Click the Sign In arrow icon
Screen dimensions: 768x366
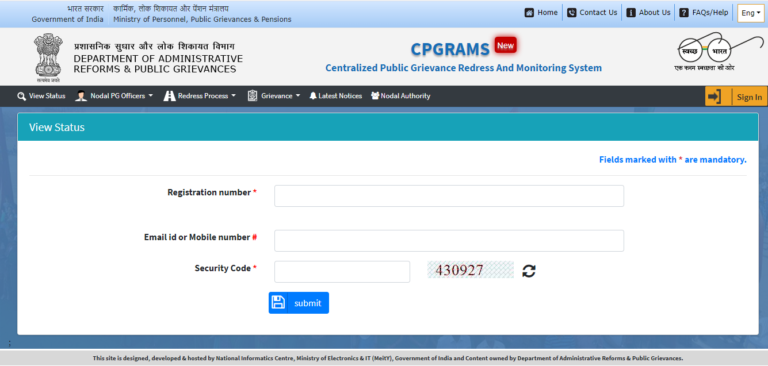point(715,96)
